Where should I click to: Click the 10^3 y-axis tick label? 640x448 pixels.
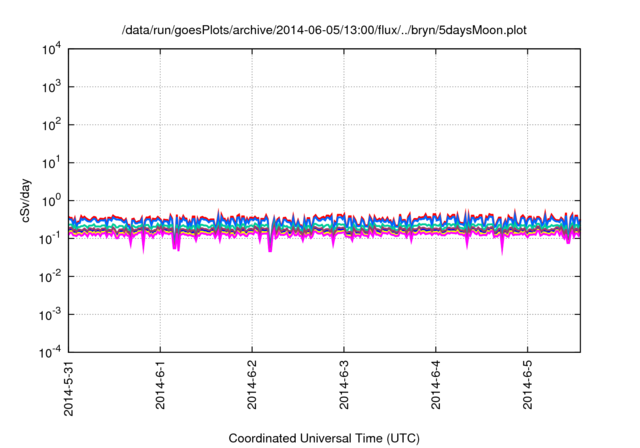51,87
